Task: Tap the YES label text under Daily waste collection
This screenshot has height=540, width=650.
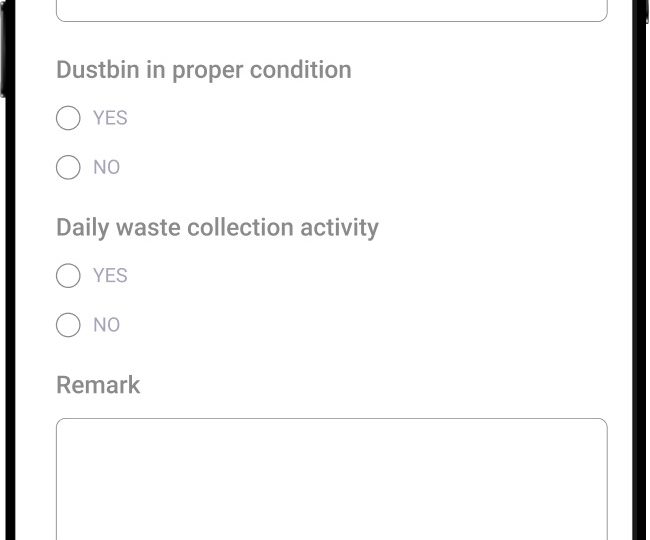Action: click(x=110, y=275)
